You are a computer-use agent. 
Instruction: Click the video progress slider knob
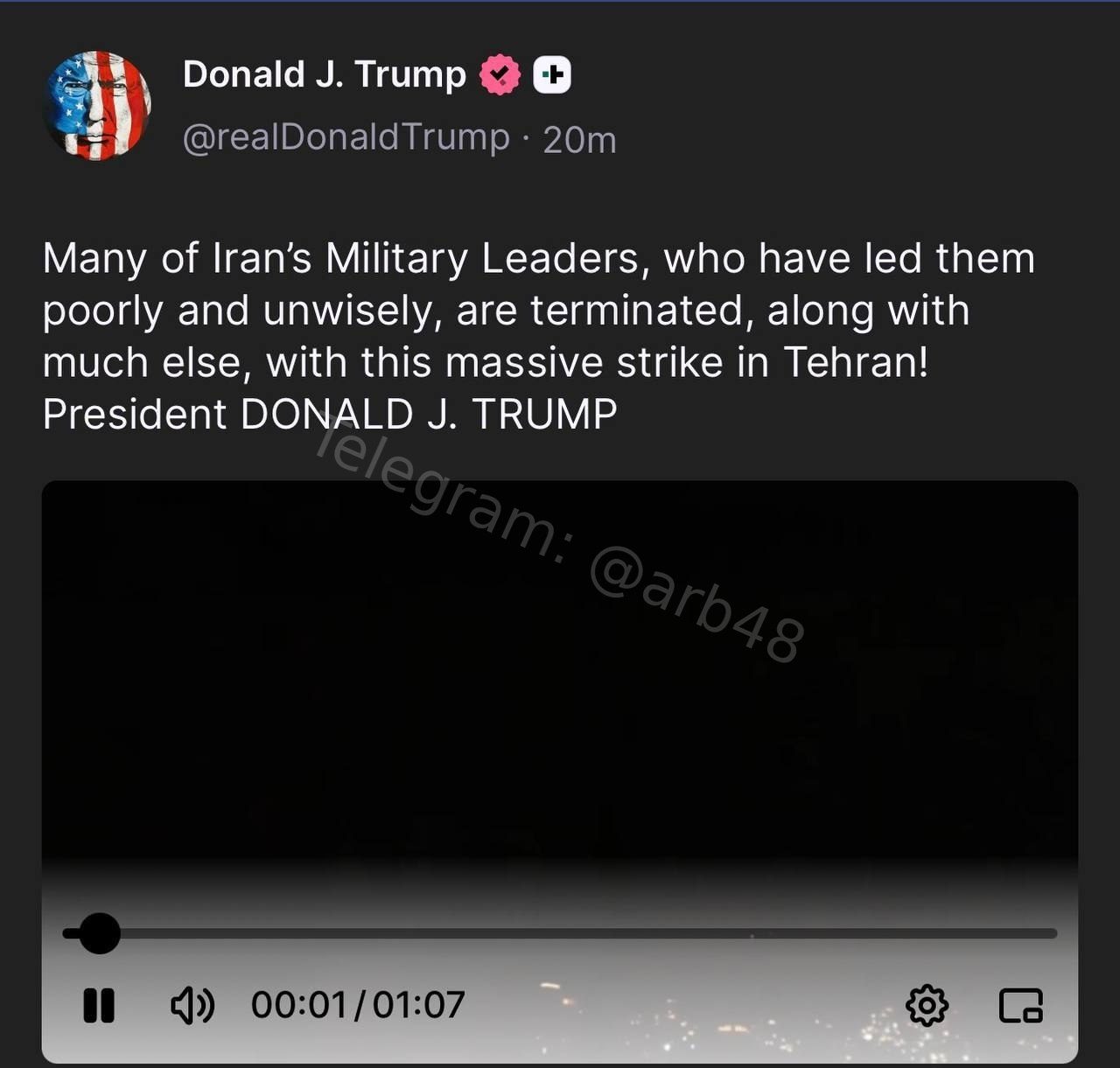point(99,933)
